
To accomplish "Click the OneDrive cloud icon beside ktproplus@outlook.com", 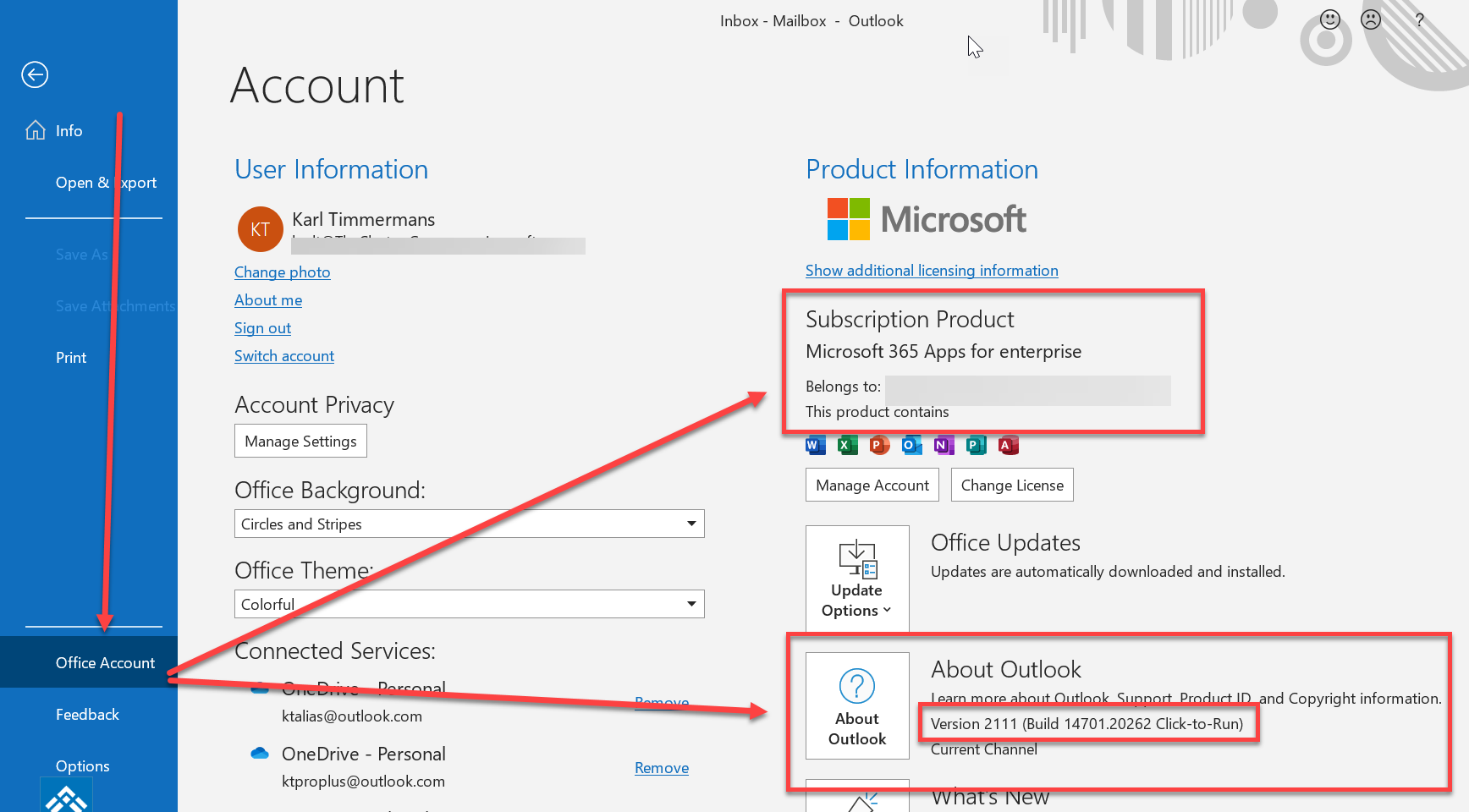I will 260,753.
